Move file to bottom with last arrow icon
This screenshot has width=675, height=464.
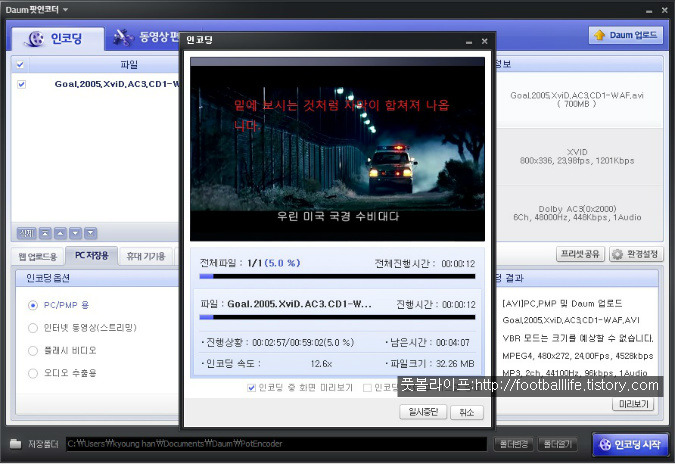90,233
